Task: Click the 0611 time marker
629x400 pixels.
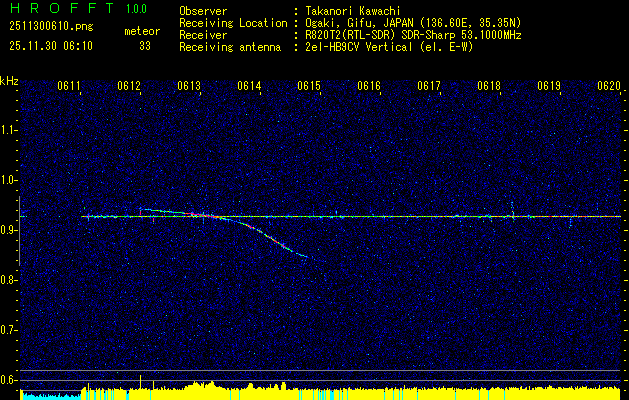Action: 69,87
